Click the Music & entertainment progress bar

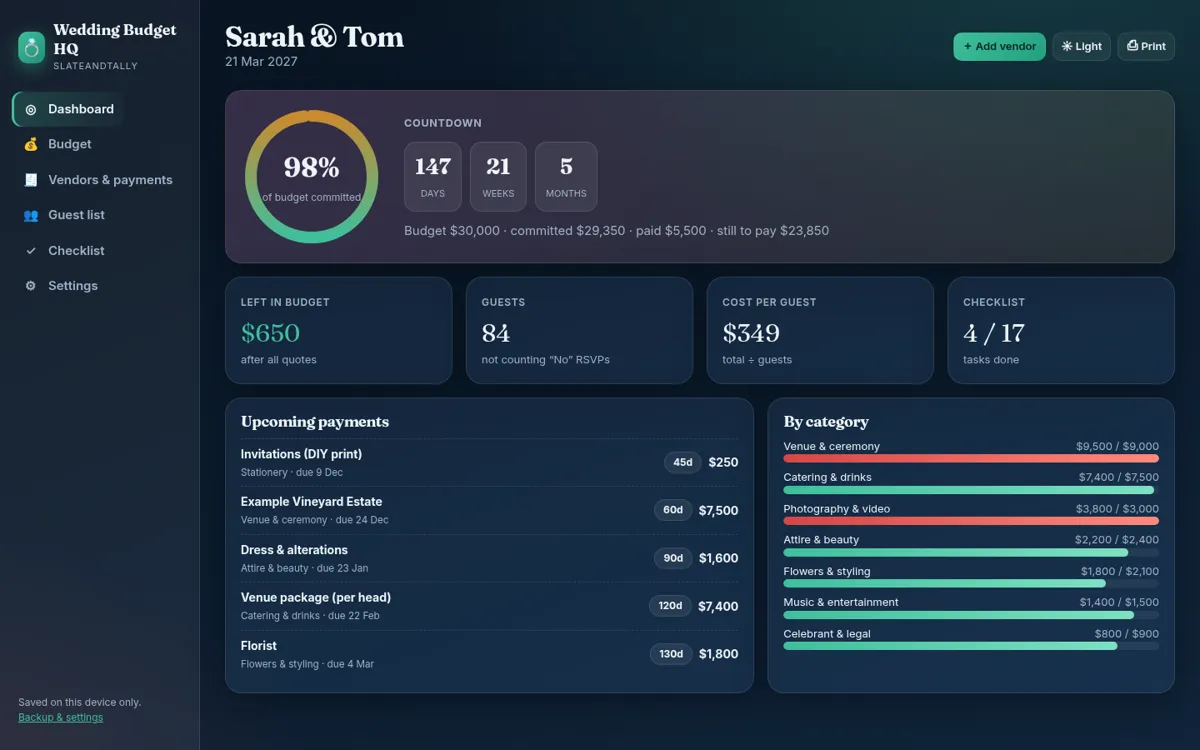coord(971,615)
